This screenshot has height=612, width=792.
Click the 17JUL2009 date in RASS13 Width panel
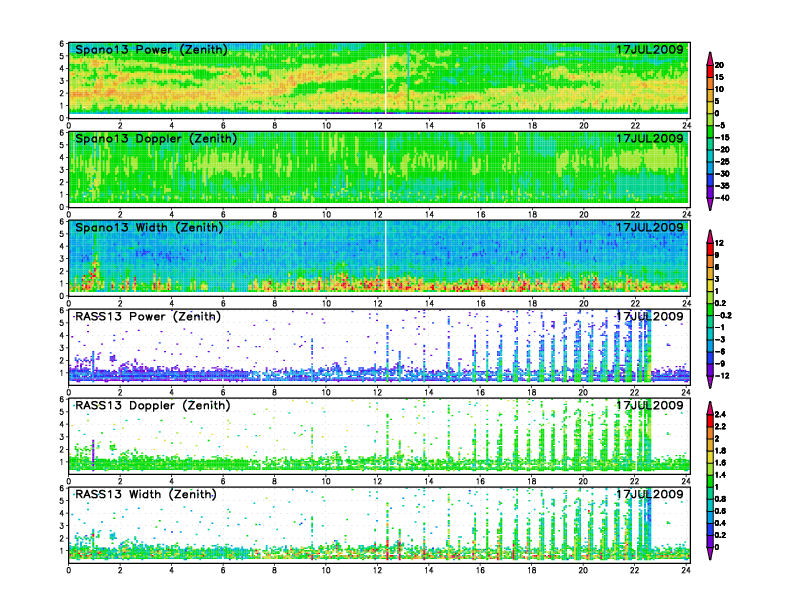click(x=650, y=494)
